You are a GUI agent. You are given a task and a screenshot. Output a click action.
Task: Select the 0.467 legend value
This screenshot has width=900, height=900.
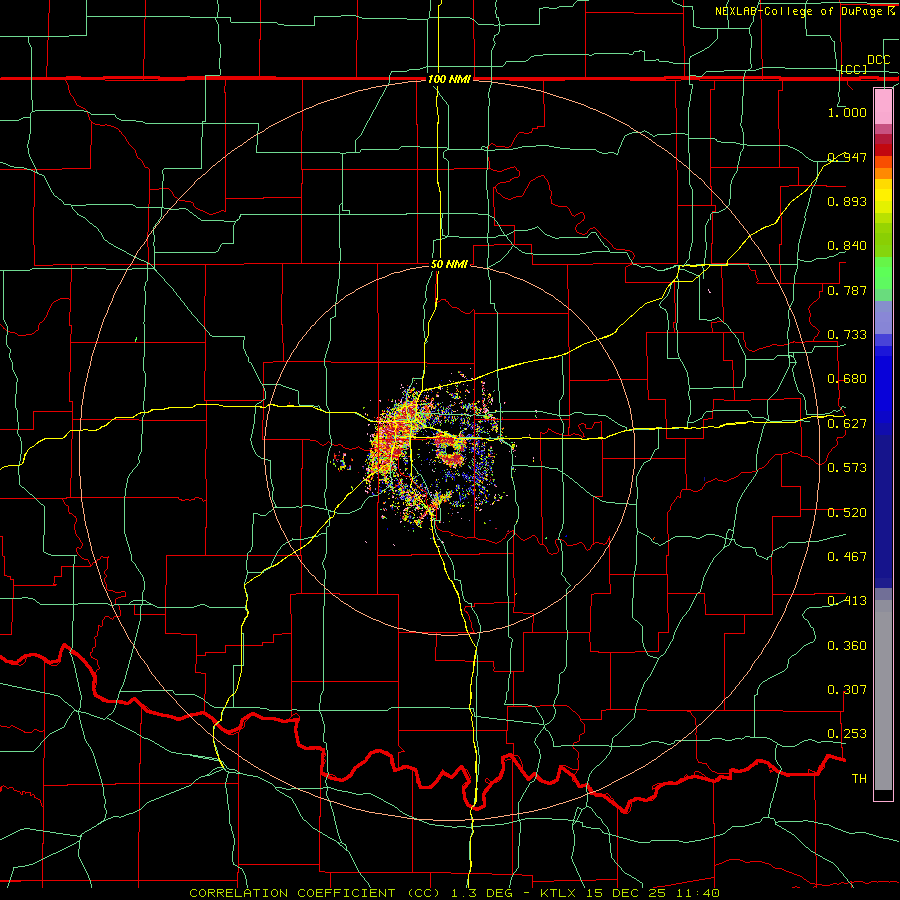tap(847, 557)
